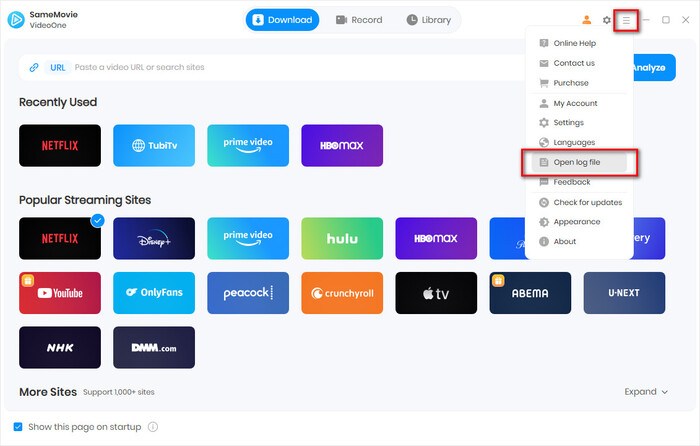Select Appearance menu entry

tap(579, 222)
